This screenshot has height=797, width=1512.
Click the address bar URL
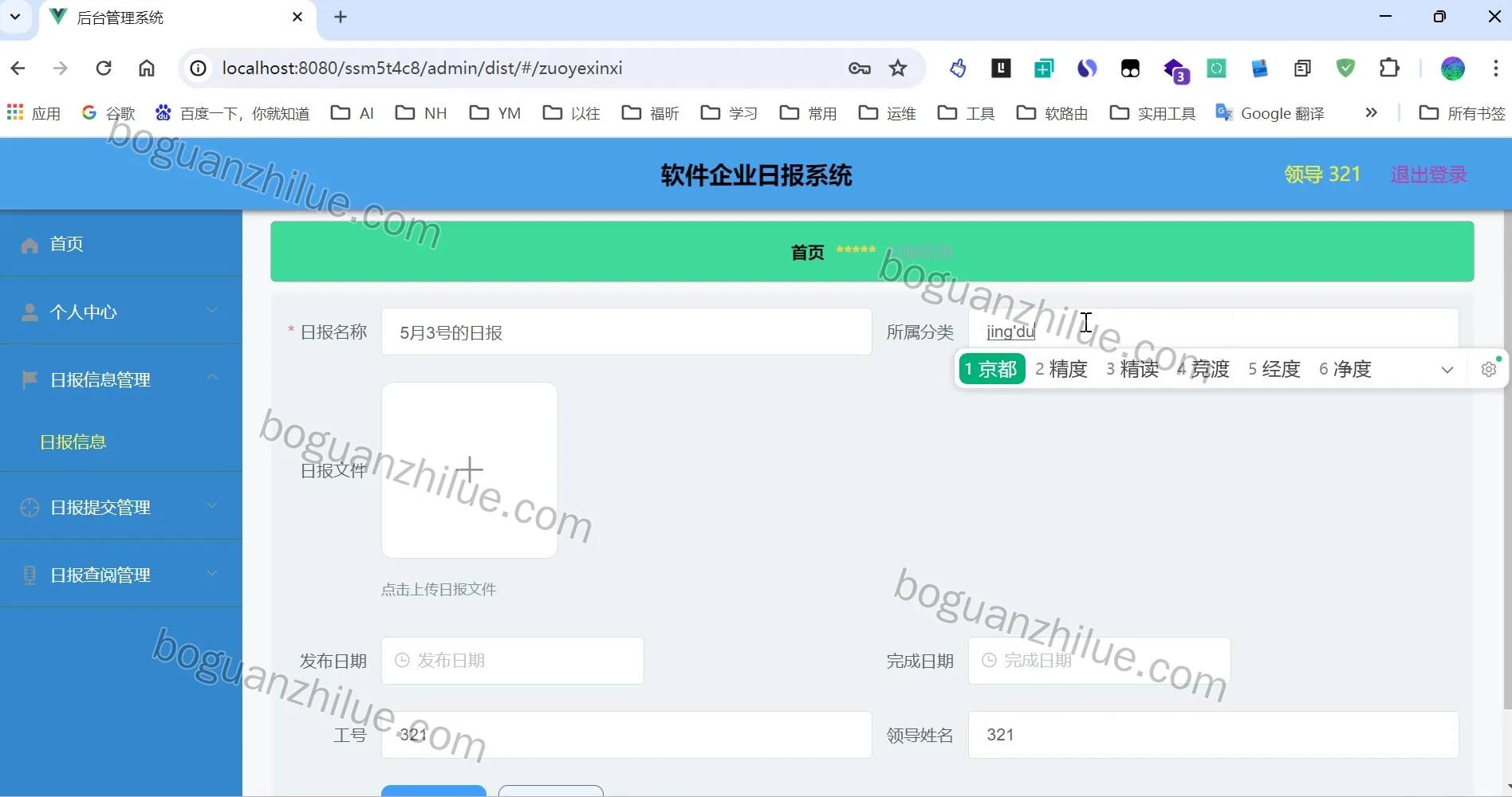422,69
